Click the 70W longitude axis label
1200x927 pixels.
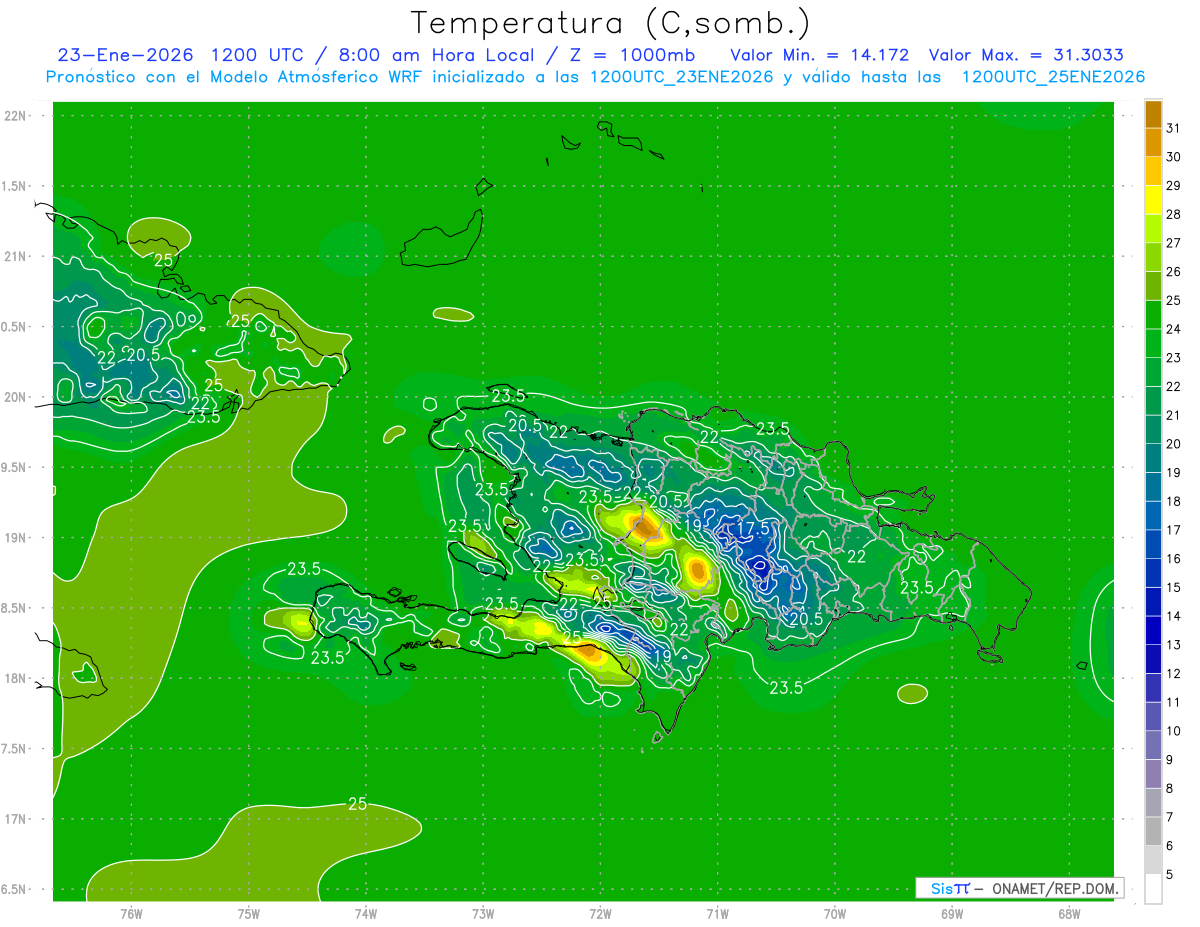pos(835,913)
